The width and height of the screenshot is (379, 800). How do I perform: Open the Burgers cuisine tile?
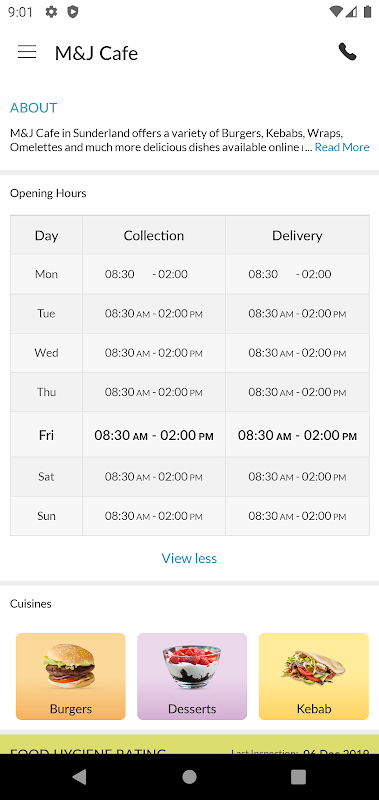pyautogui.click(x=71, y=677)
